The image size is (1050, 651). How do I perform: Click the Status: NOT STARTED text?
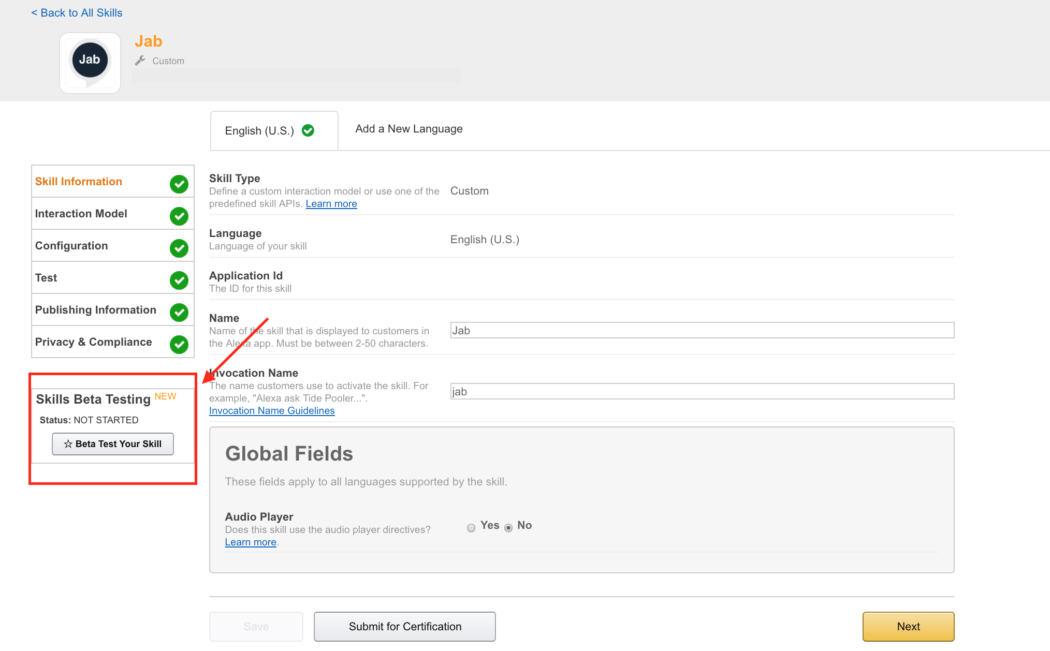89,420
